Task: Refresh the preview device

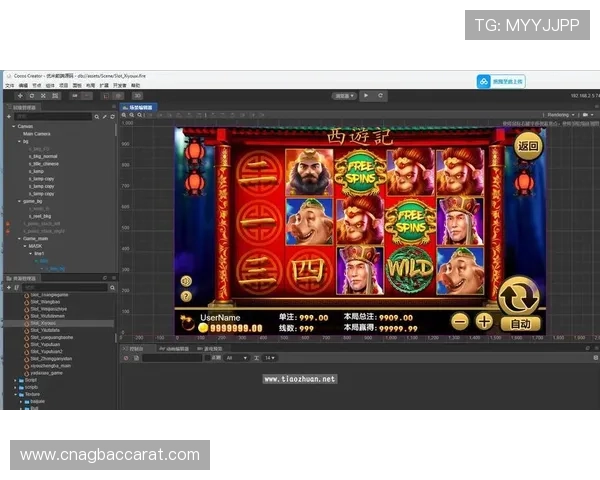Action: click(380, 96)
